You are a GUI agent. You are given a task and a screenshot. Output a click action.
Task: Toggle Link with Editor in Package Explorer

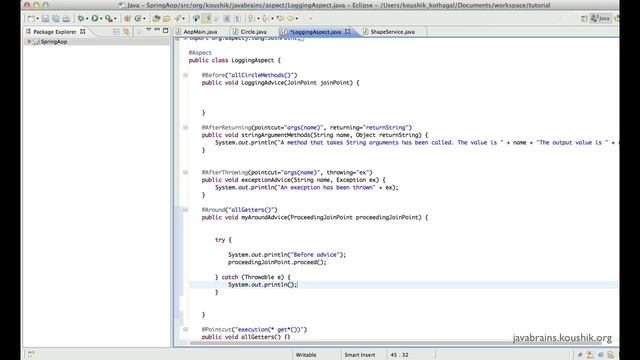127,31
